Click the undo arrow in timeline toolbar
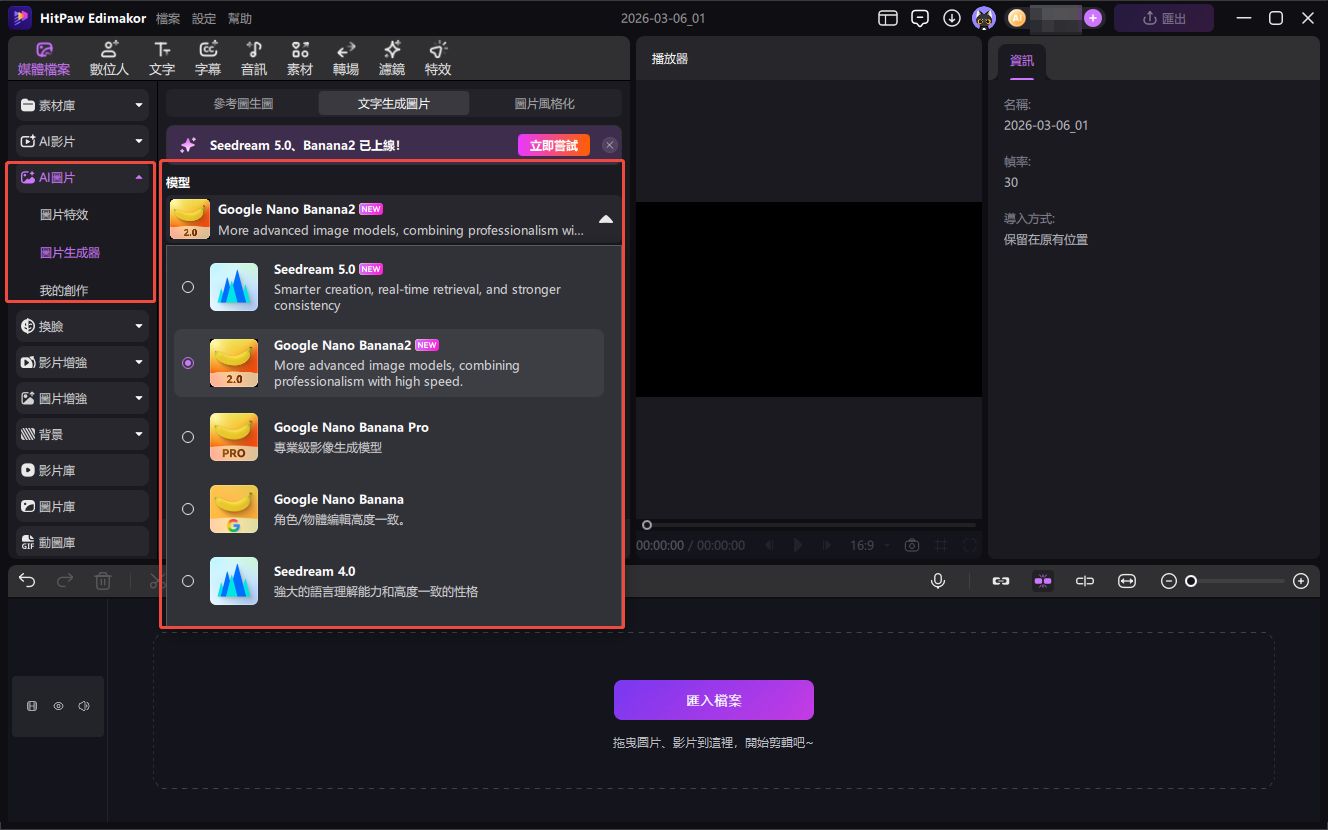This screenshot has height=830, width=1328. 27,581
